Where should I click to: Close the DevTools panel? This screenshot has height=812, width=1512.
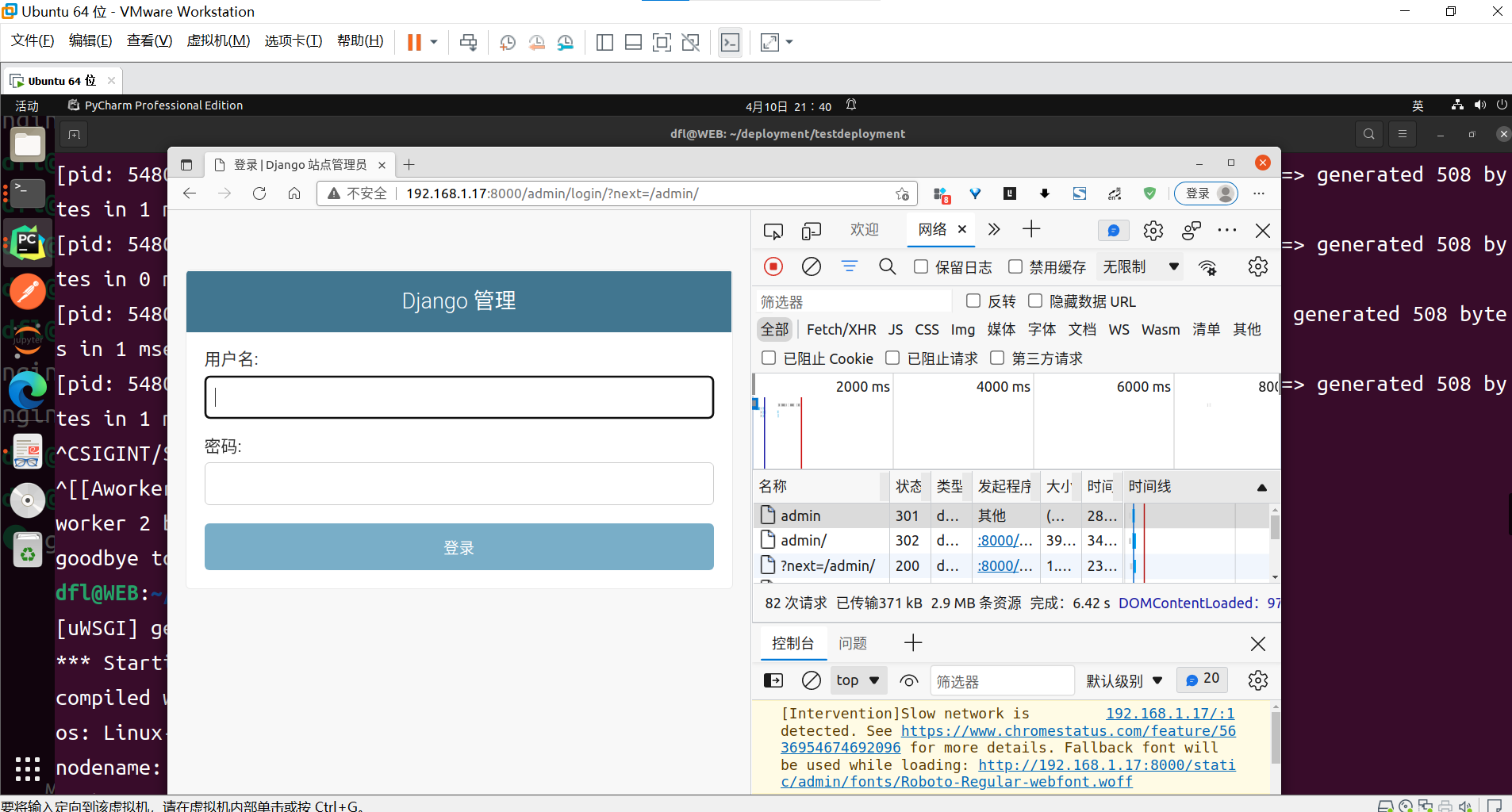point(1263,230)
